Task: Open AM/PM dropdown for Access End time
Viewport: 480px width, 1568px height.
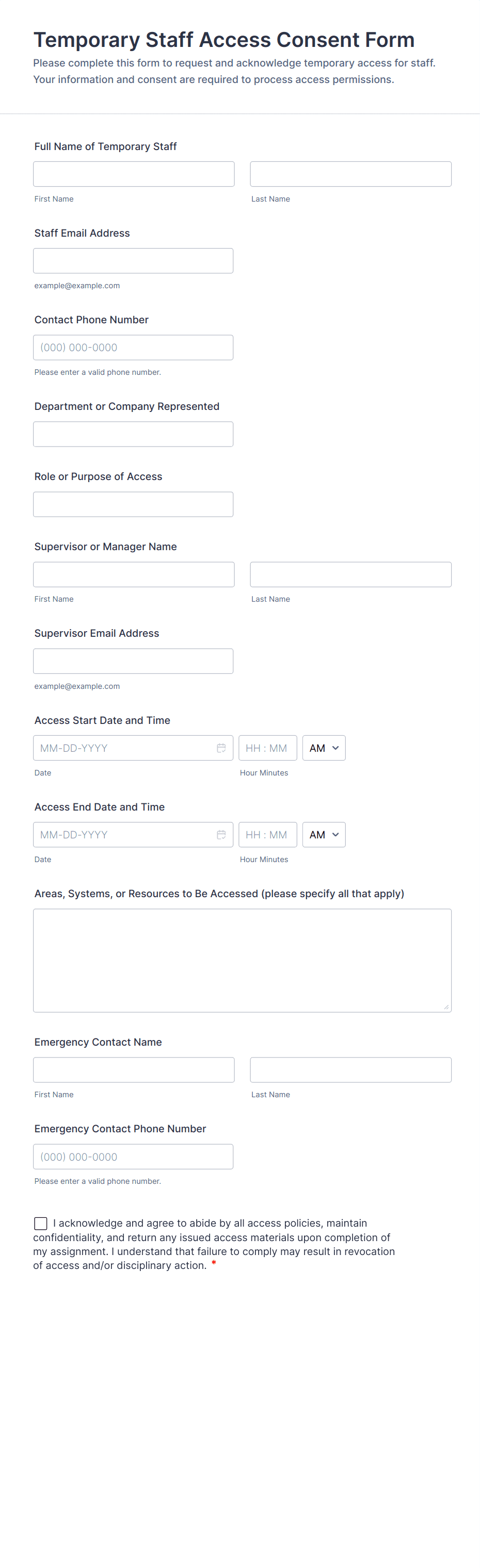Action: click(x=324, y=834)
